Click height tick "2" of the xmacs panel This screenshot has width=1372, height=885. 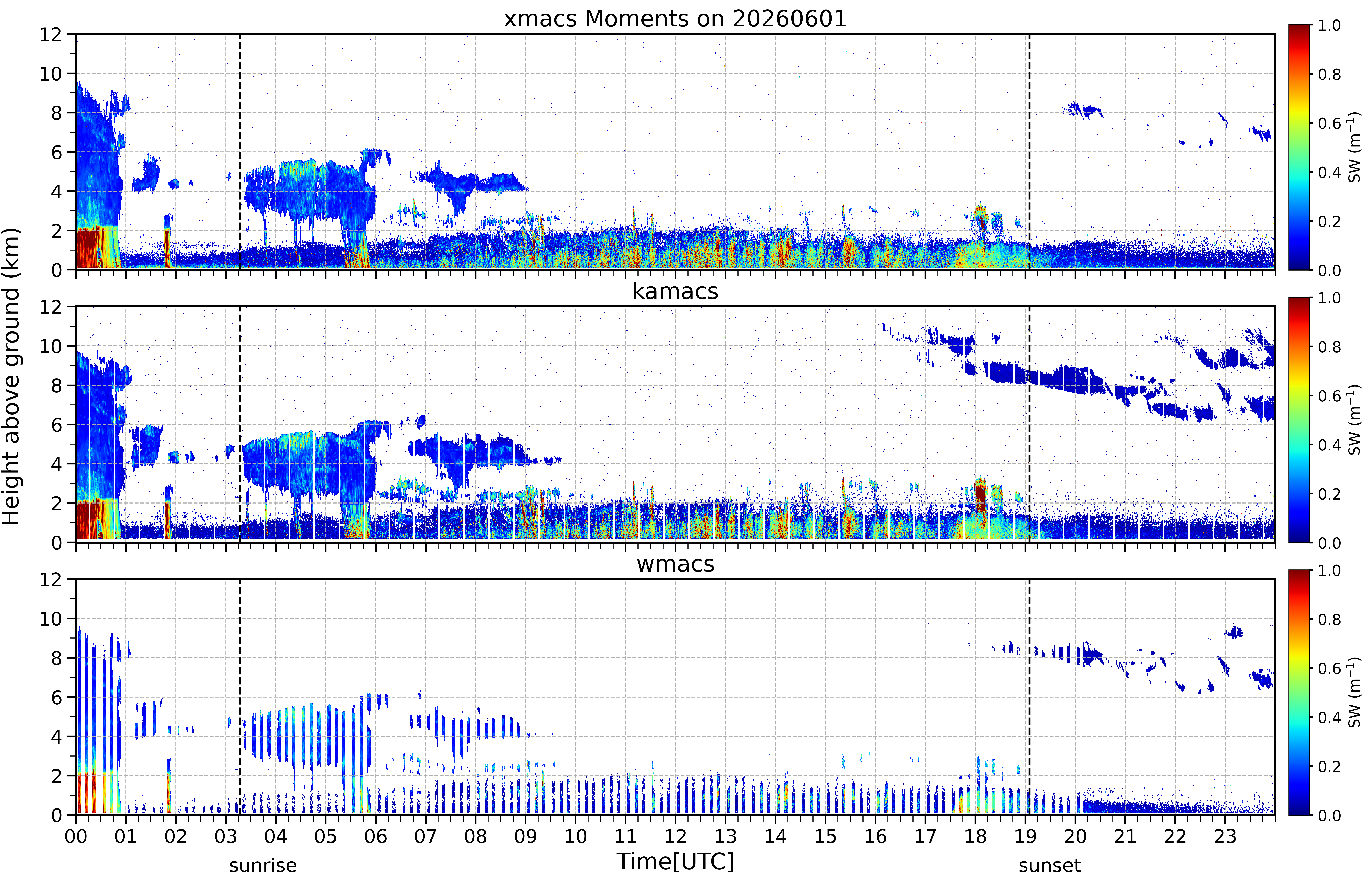(x=56, y=230)
